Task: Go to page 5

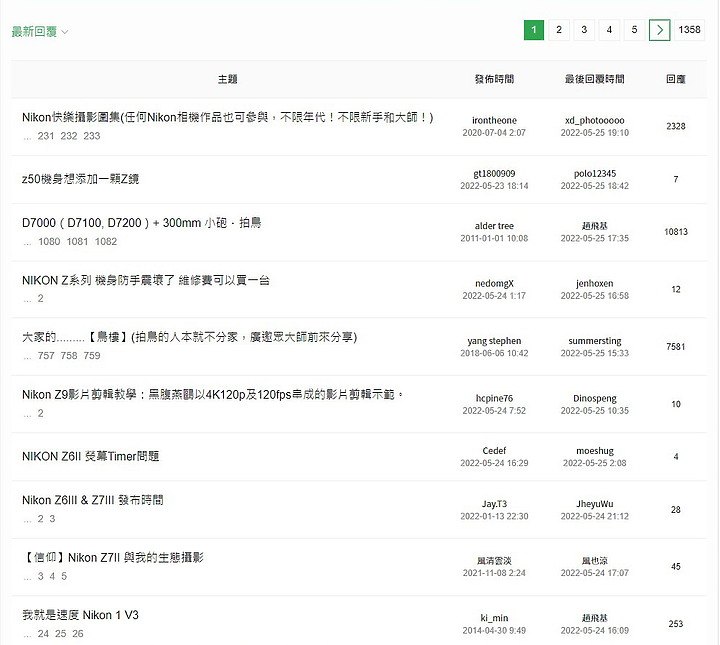Action: coord(634,30)
